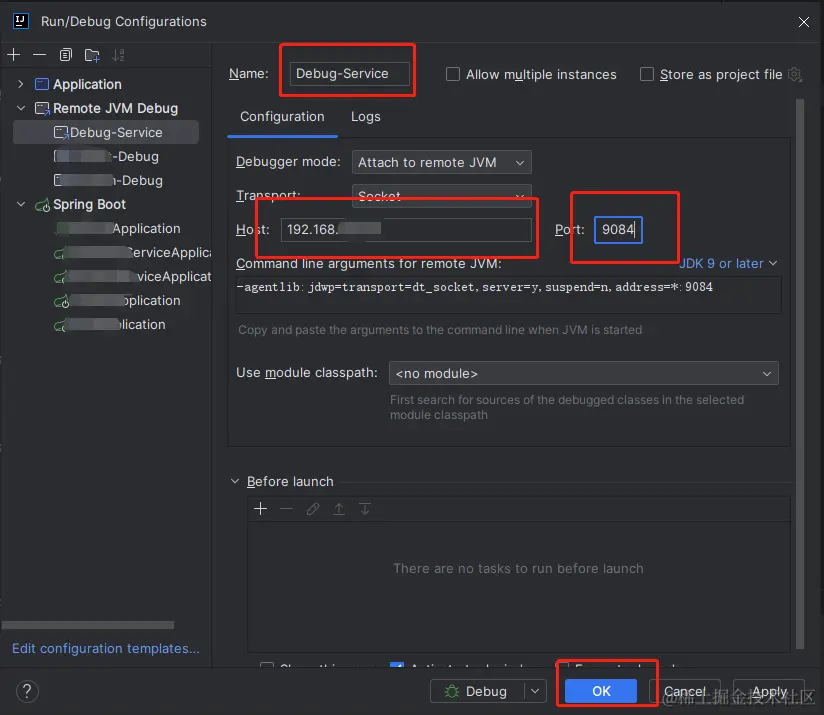Open the JDK 9 or later dropdown
The image size is (824, 715).
point(727,263)
